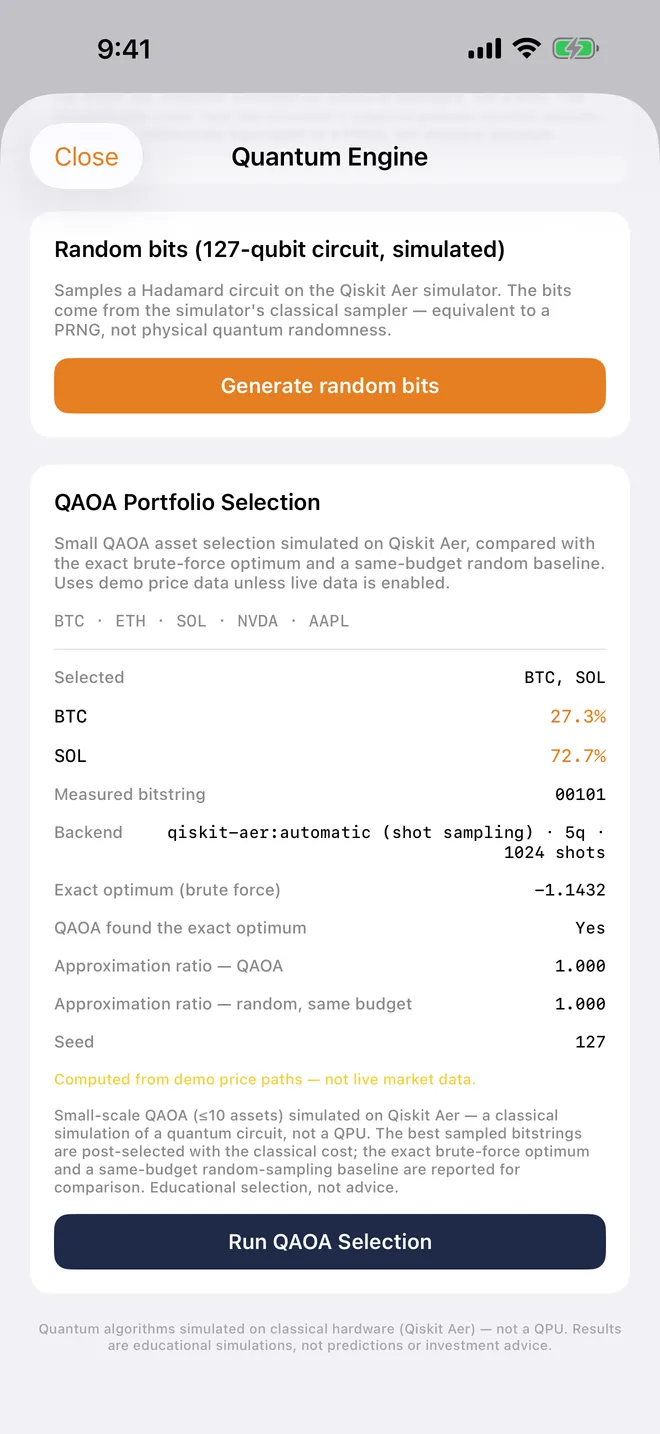
Task: Tap the Generate random bits button
Action: click(x=330, y=386)
